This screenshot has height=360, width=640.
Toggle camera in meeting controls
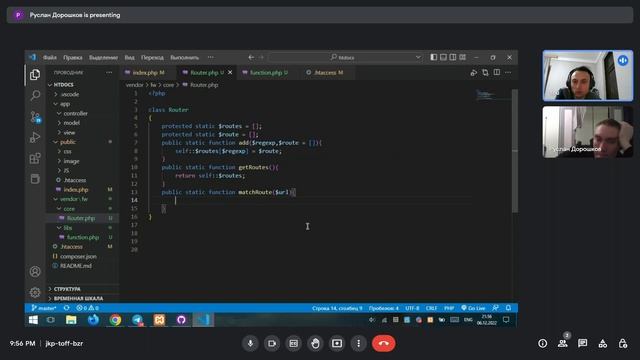tap(272, 344)
